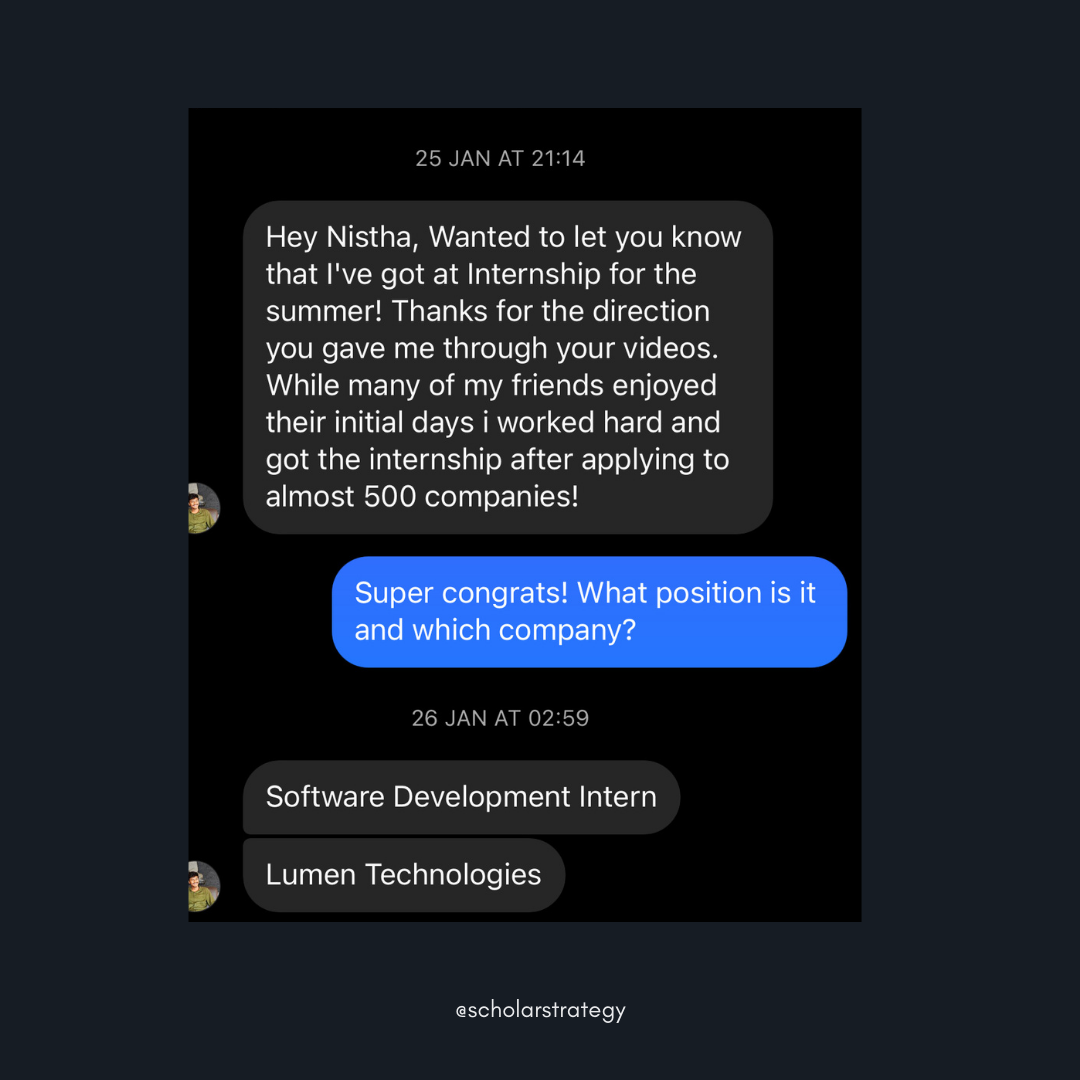The image size is (1080, 1080).
Task: Open the sender avatar beside the long message
Action: pos(204,508)
